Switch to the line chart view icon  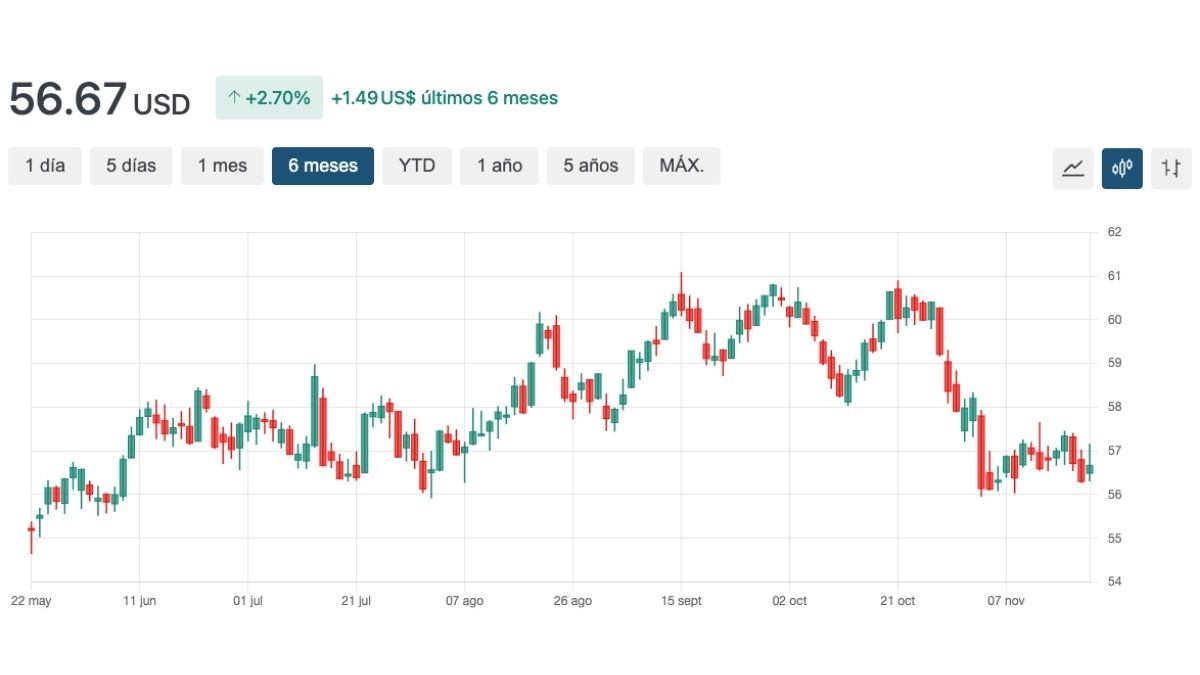coord(1073,168)
